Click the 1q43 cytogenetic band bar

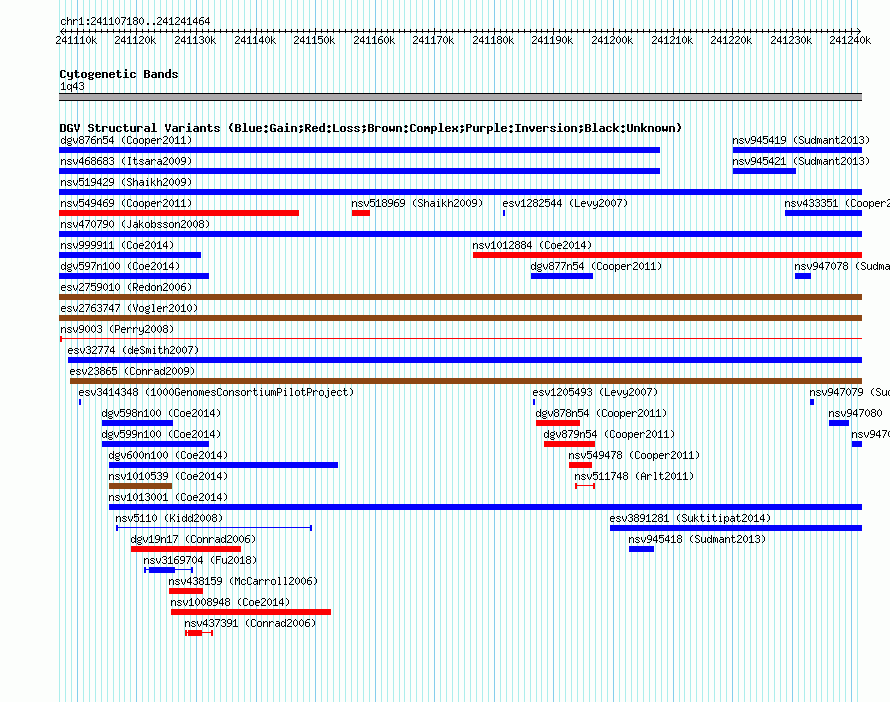coord(460,97)
